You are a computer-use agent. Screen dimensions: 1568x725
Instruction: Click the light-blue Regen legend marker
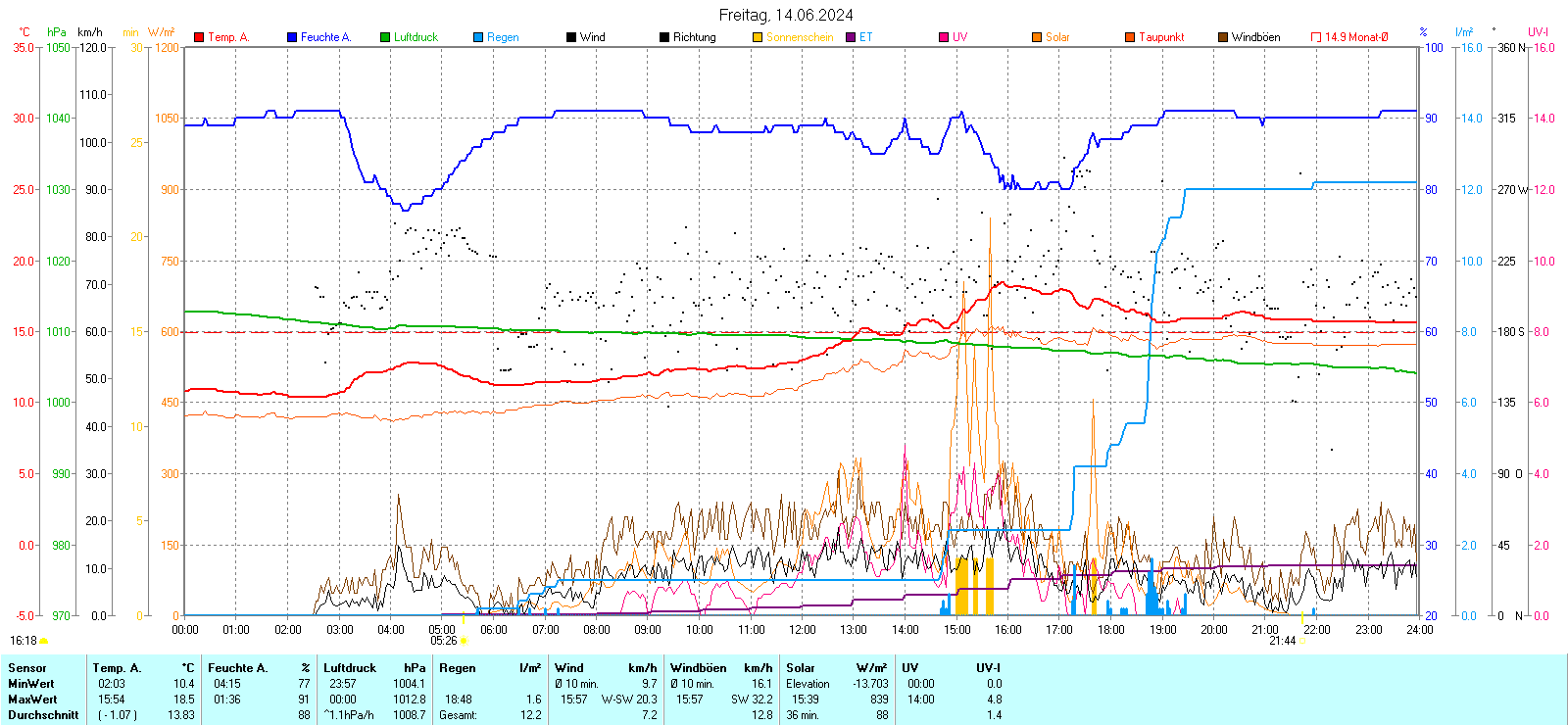(478, 37)
